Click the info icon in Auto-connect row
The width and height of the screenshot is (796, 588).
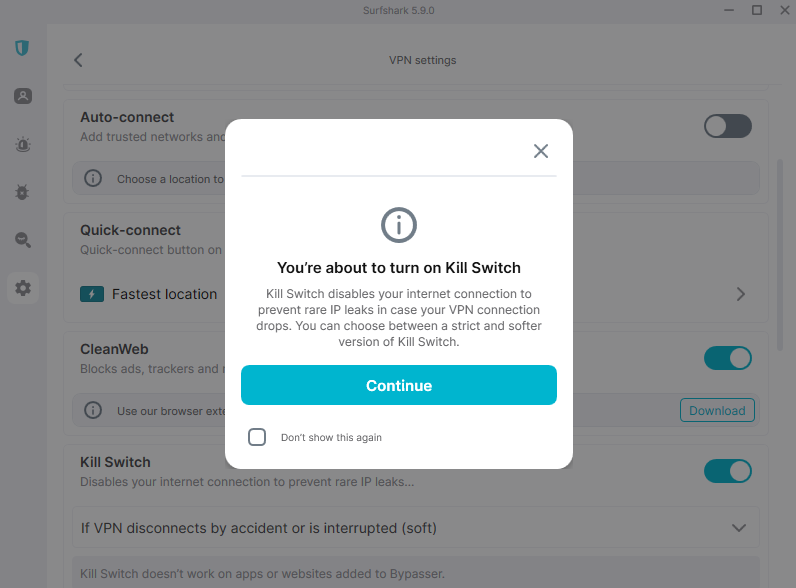pos(93,179)
